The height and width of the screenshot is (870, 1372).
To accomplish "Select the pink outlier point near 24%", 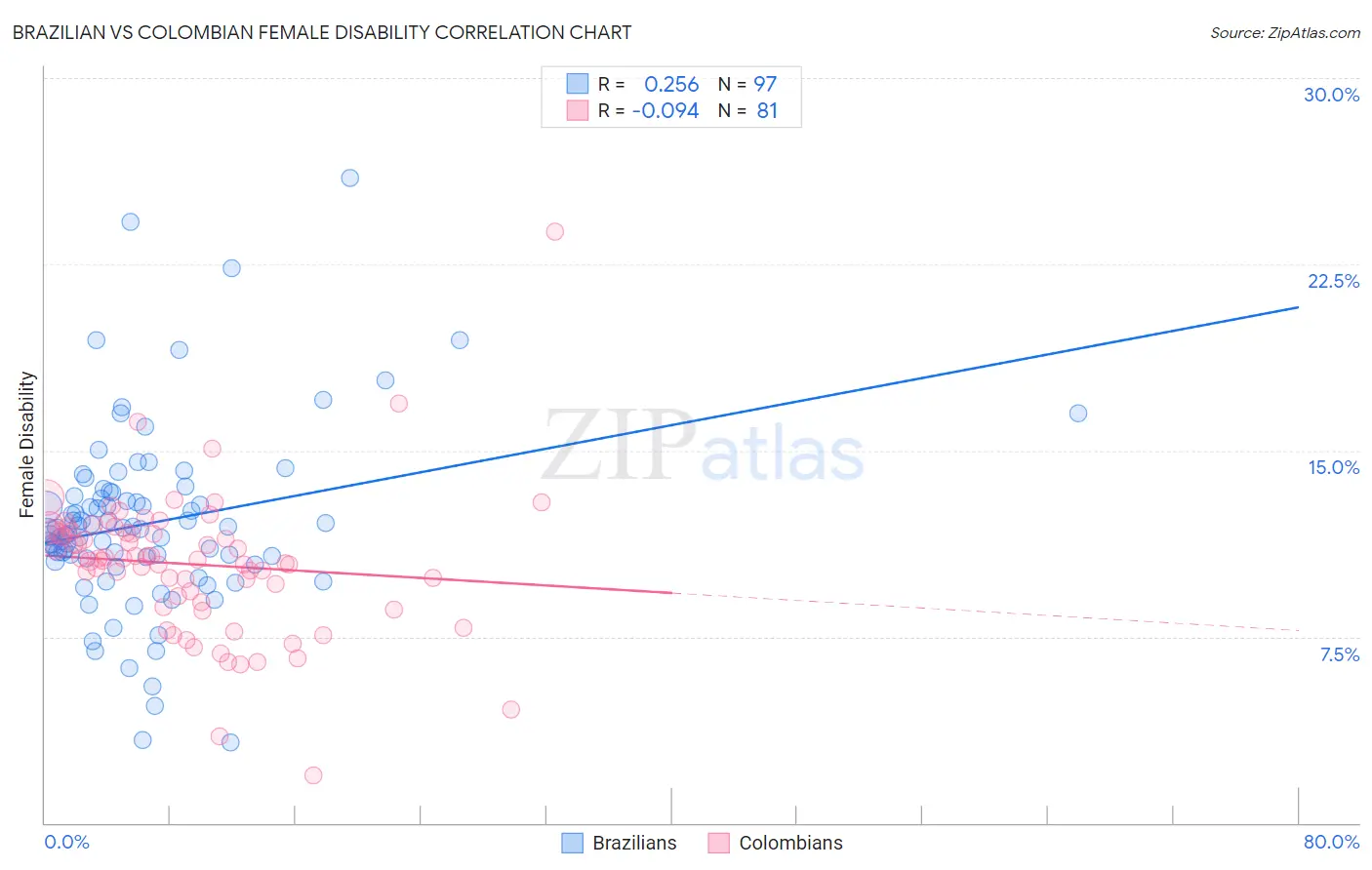I will (555, 231).
